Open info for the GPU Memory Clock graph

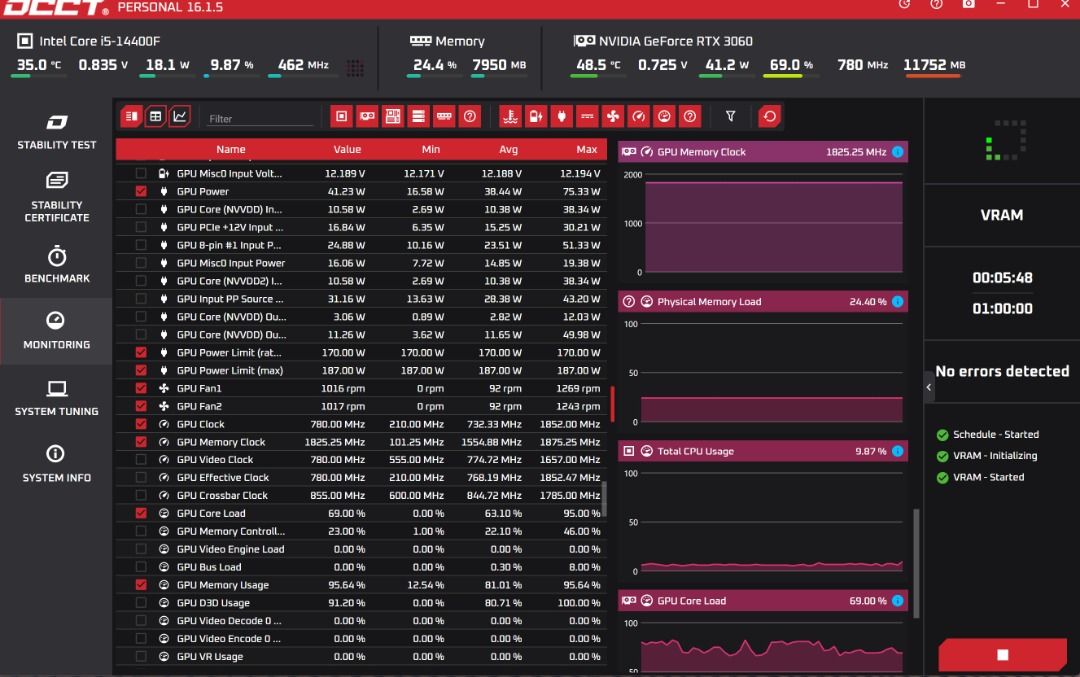click(897, 152)
